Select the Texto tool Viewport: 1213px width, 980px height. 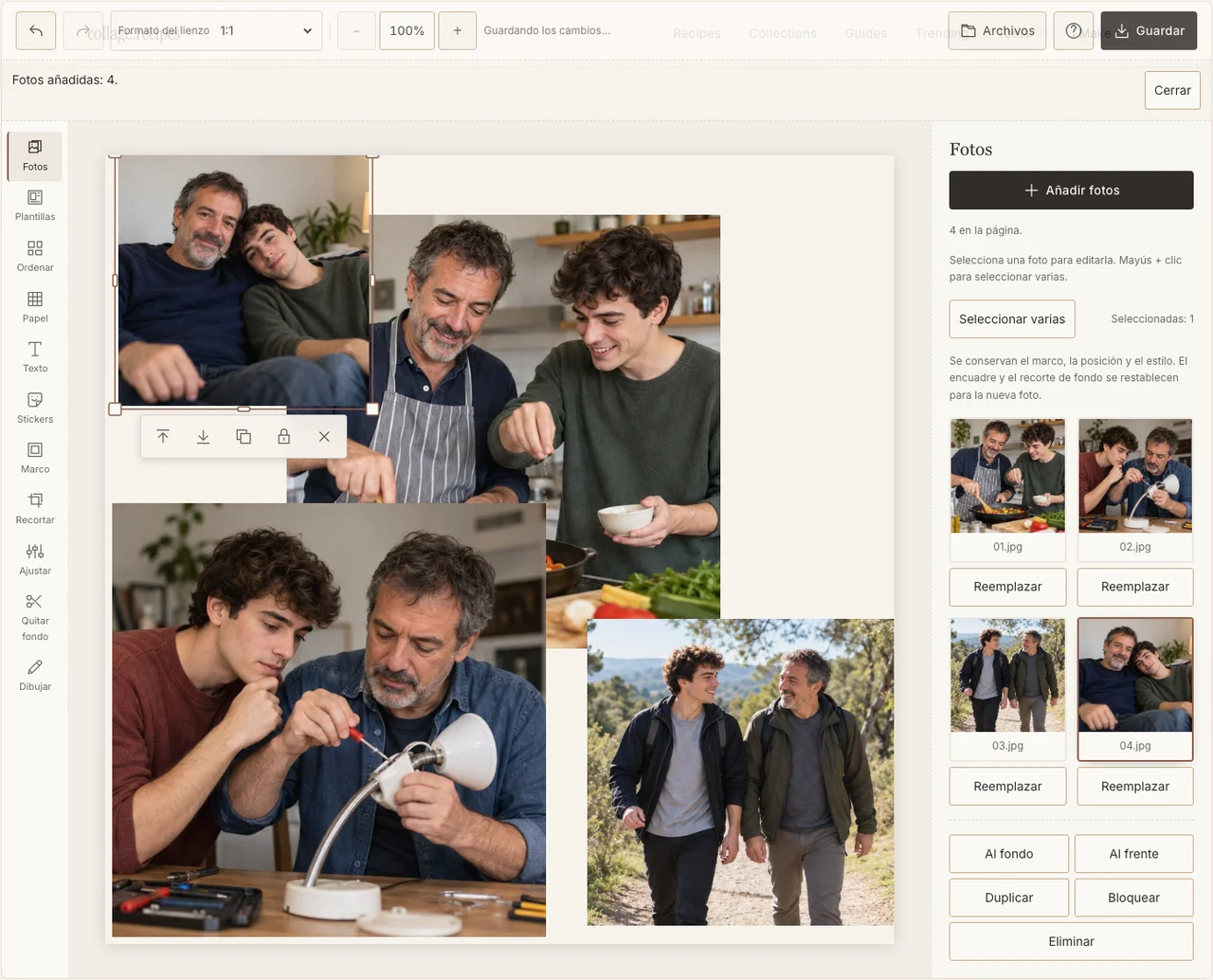click(x=35, y=358)
